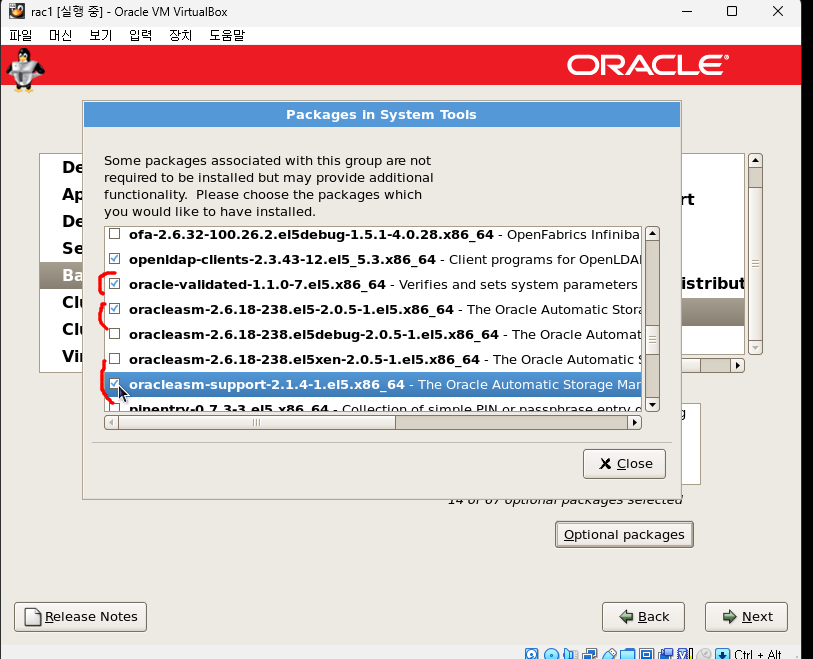The height and width of the screenshot is (659, 813).
Task: Maximize the VirtualBox window
Action: coord(732,11)
